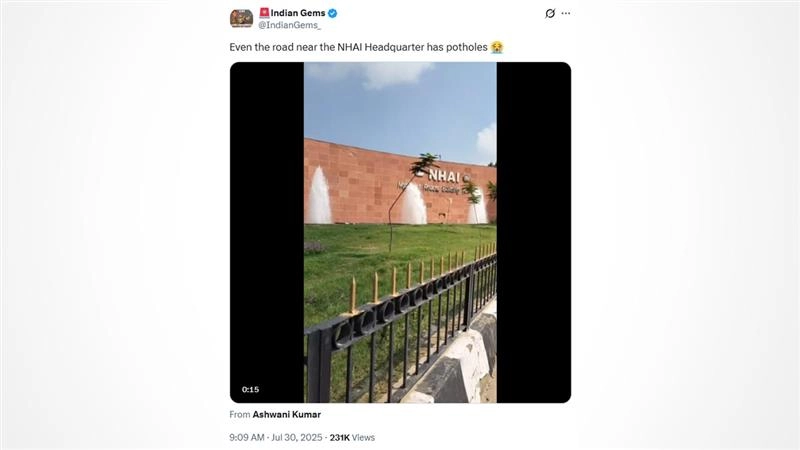
Task: Visit the Indian Gems display name
Action: (x=298, y=13)
